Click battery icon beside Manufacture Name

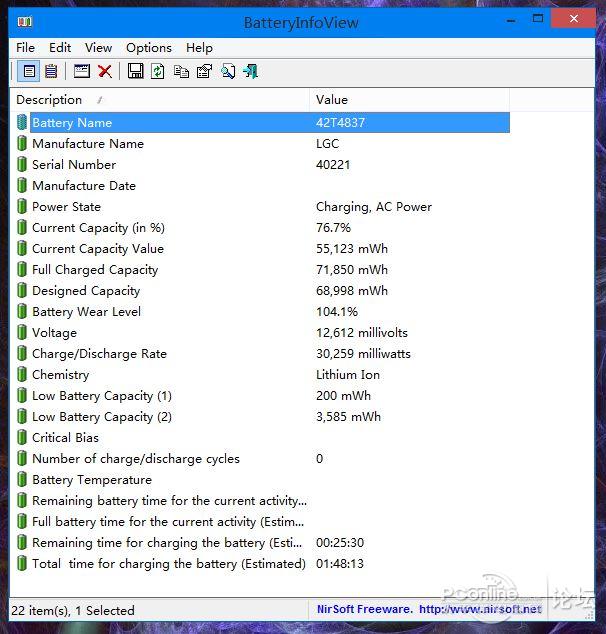[x=22, y=144]
